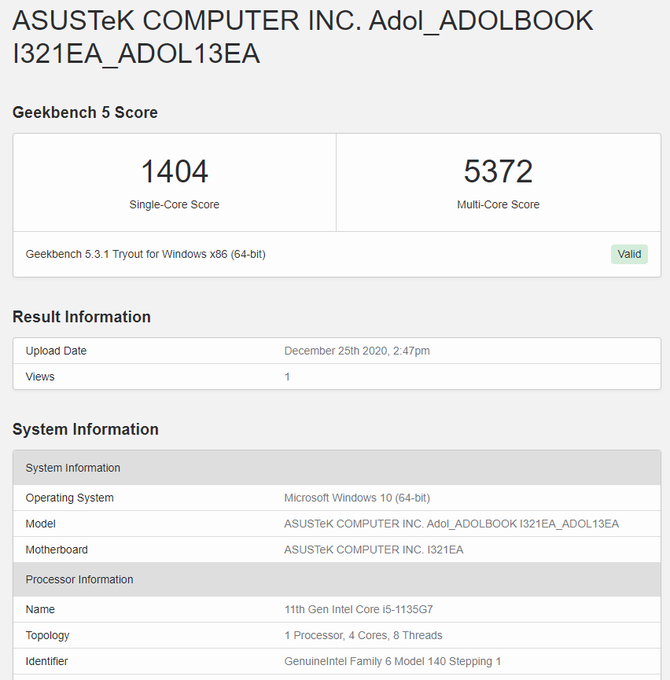
Task: Click the Multi-Core Score label
Action: coord(498,205)
